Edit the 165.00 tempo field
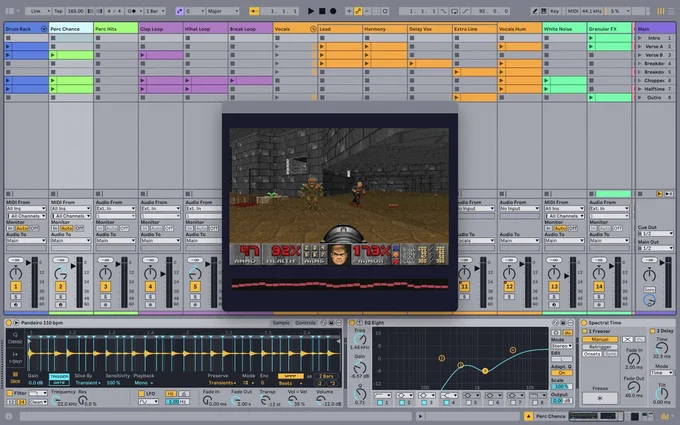Image resolution: width=680 pixels, height=425 pixels. click(x=75, y=11)
